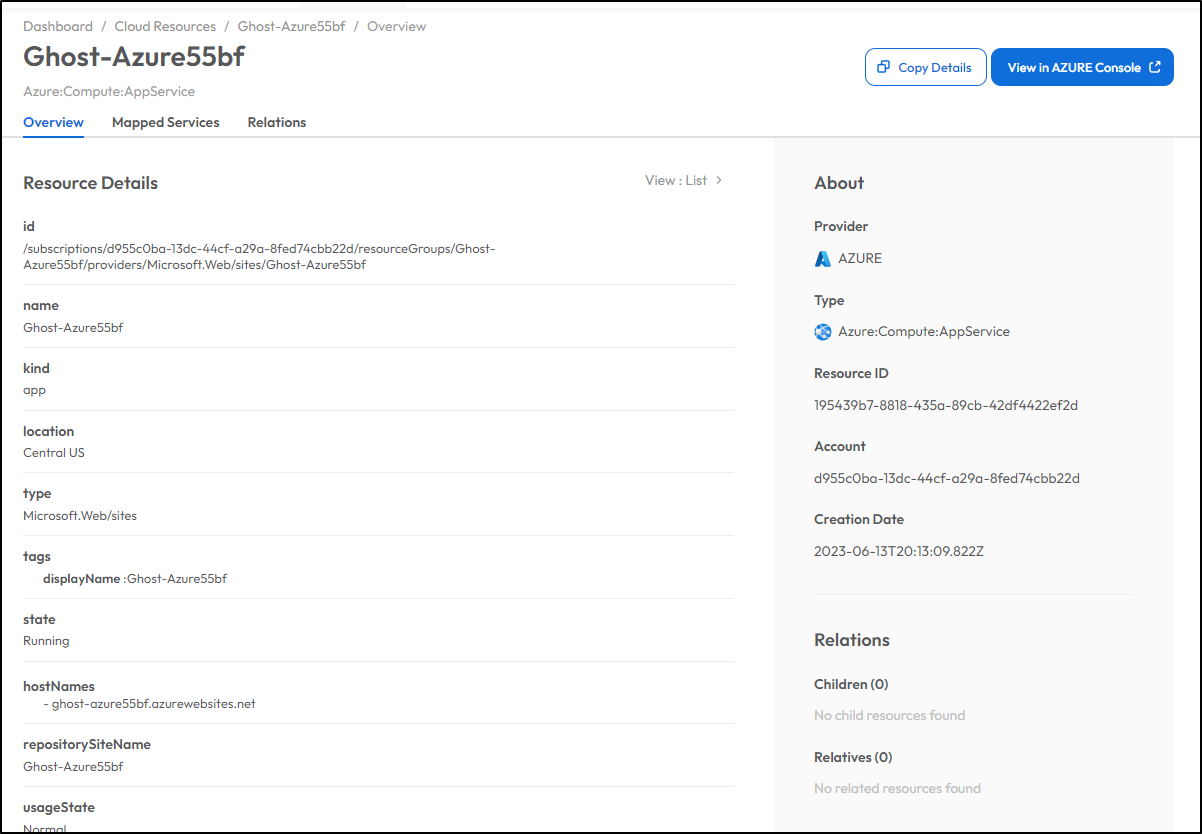
Task: Click the Copy Details button
Action: 925,67
